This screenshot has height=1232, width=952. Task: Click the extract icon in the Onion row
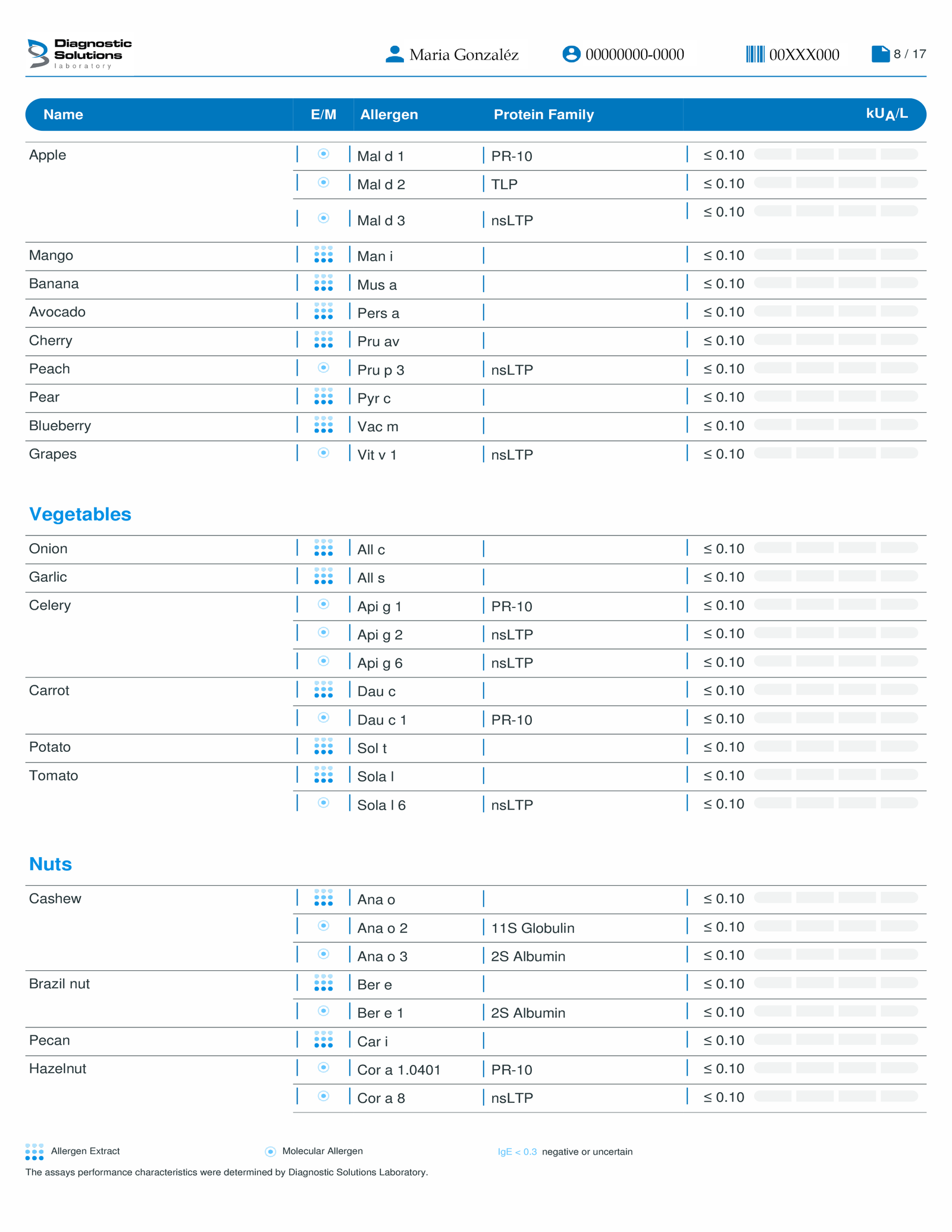pyautogui.click(x=323, y=548)
